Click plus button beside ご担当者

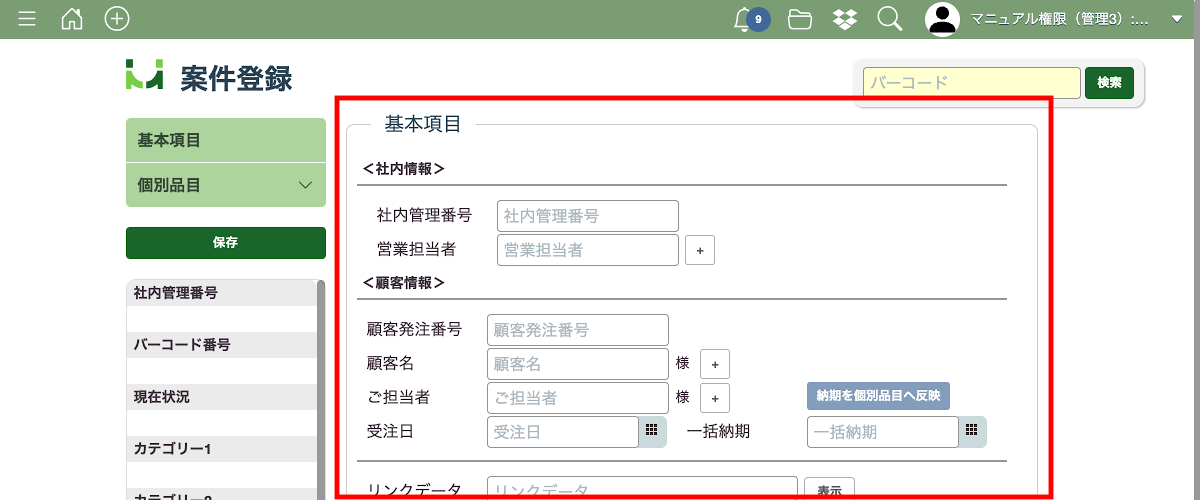click(x=714, y=398)
